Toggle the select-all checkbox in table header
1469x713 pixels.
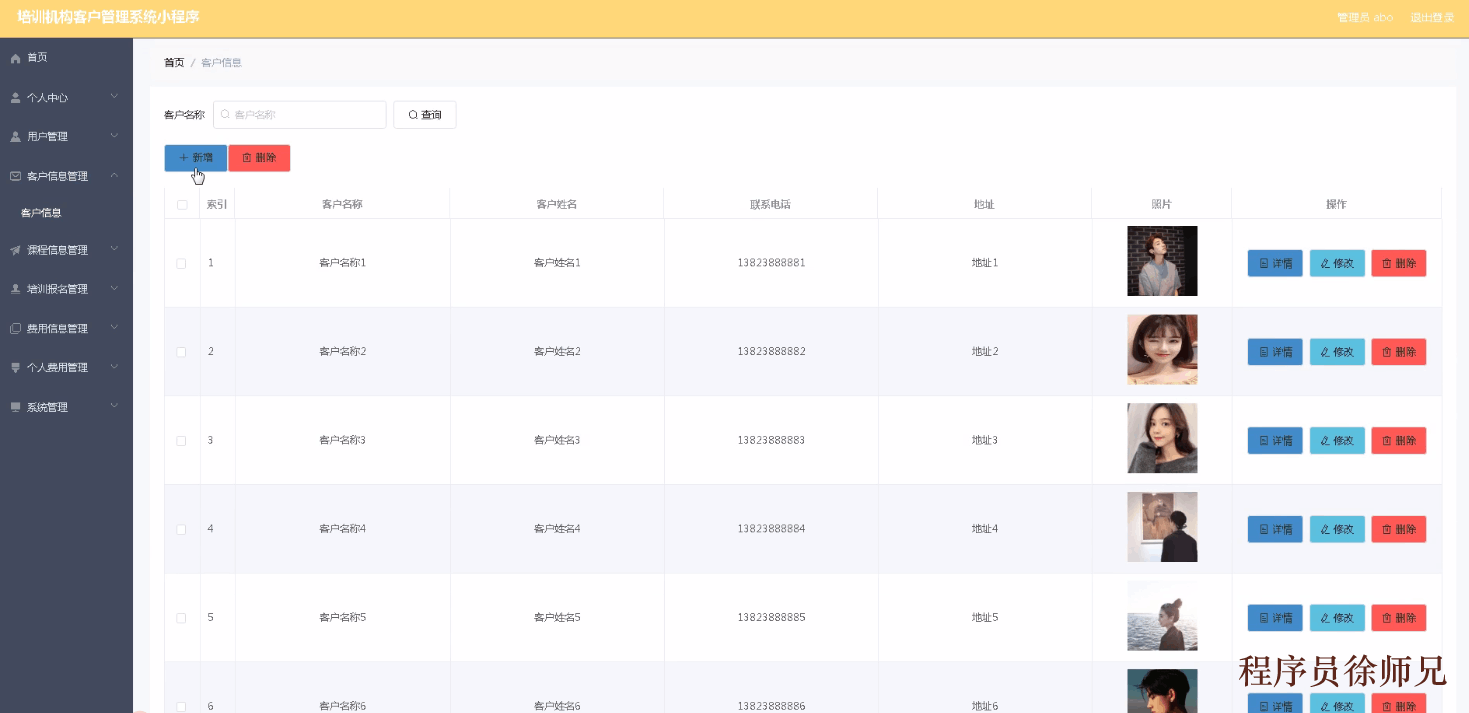182,205
